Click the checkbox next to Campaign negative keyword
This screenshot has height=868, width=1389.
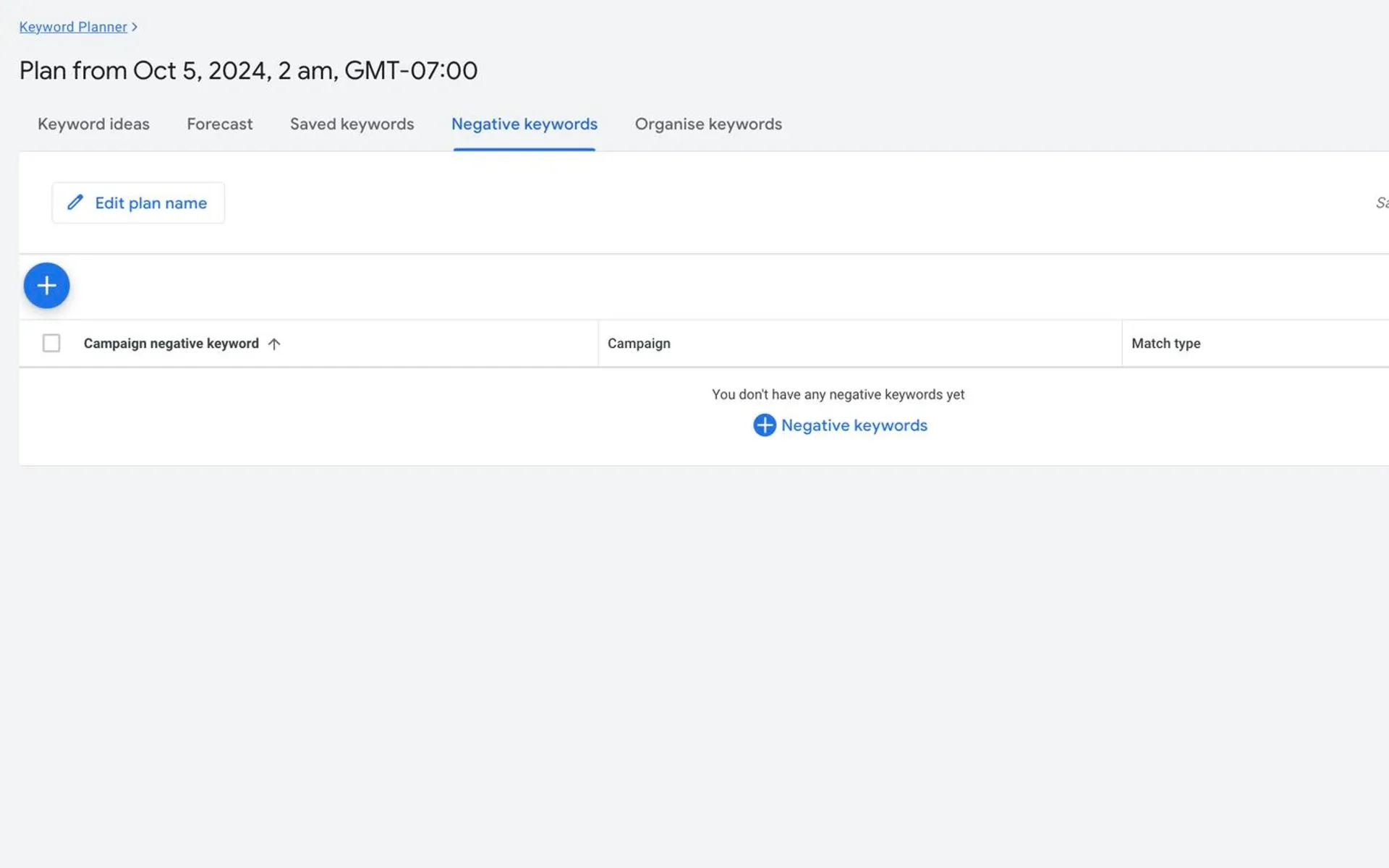pos(51,343)
